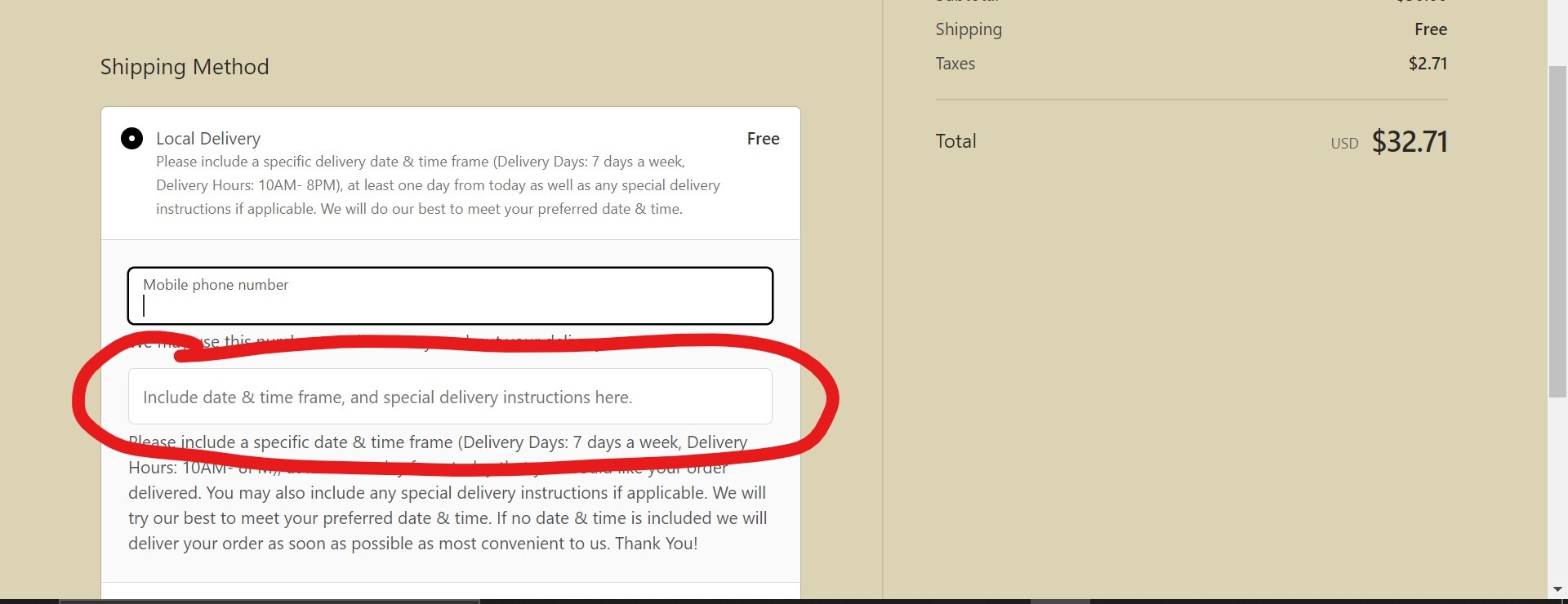Click the Shipping Method heading
Viewport: 1568px width, 604px height.
(x=185, y=67)
